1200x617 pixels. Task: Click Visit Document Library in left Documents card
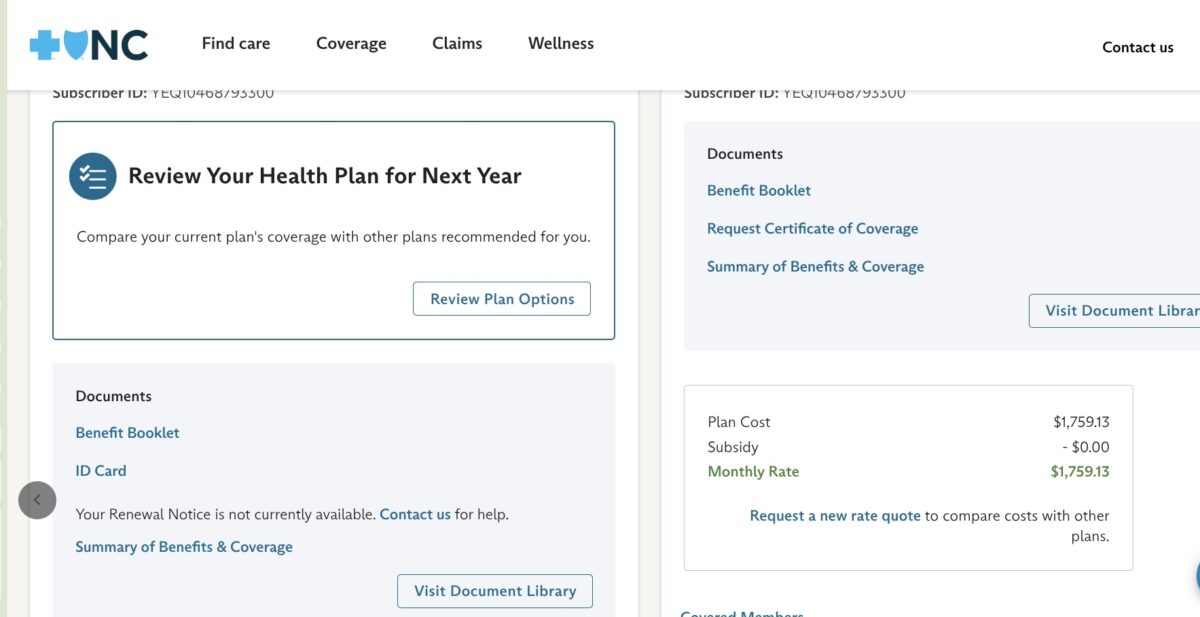coord(494,590)
